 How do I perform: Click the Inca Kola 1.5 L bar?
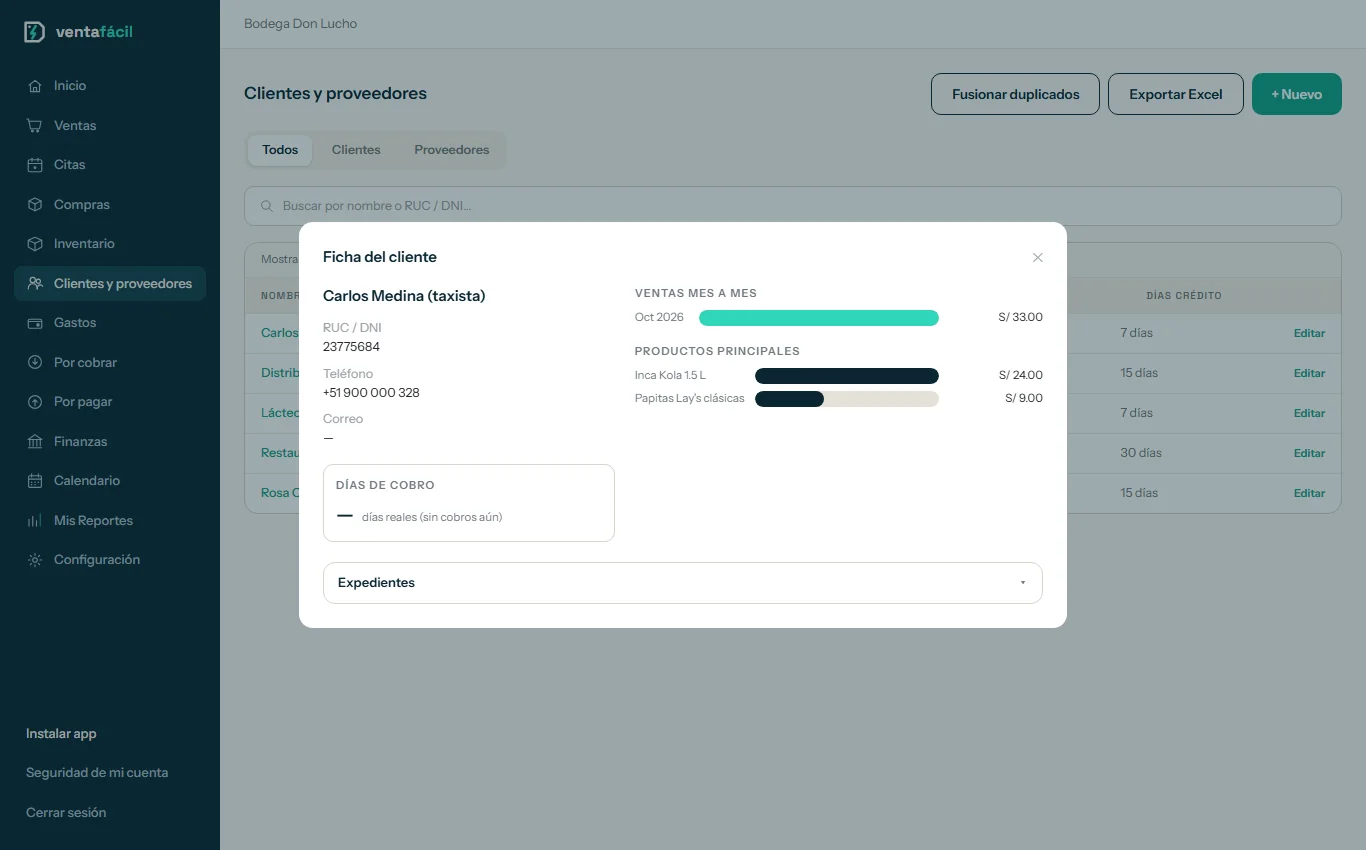pyautogui.click(x=847, y=376)
